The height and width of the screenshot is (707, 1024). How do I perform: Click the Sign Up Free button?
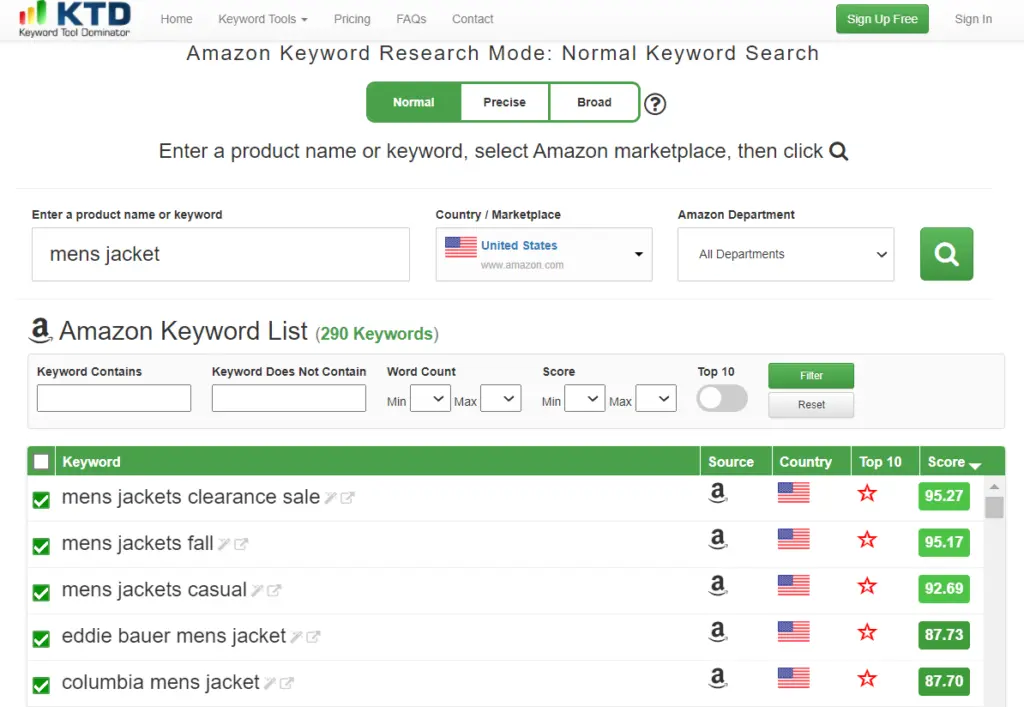click(881, 19)
